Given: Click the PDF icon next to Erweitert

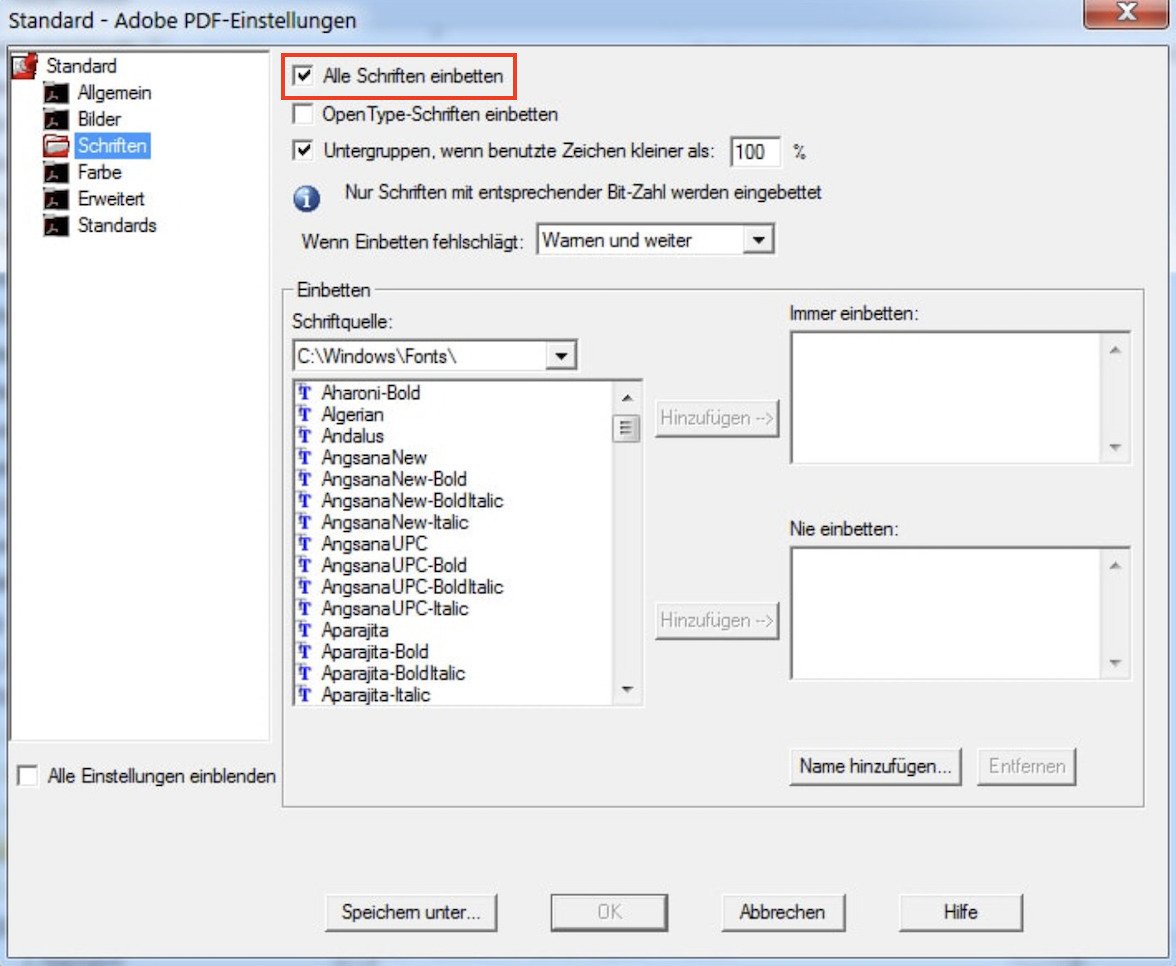Looking at the screenshot, I should point(56,200).
